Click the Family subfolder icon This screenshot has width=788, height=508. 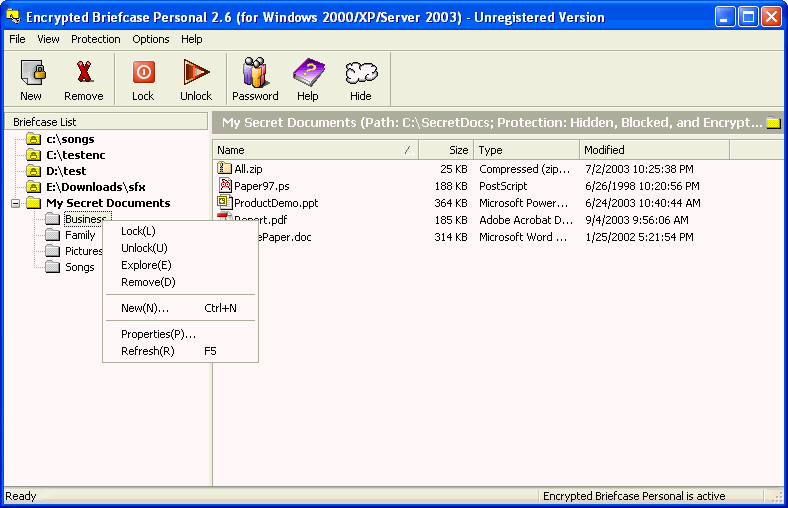click(52, 235)
